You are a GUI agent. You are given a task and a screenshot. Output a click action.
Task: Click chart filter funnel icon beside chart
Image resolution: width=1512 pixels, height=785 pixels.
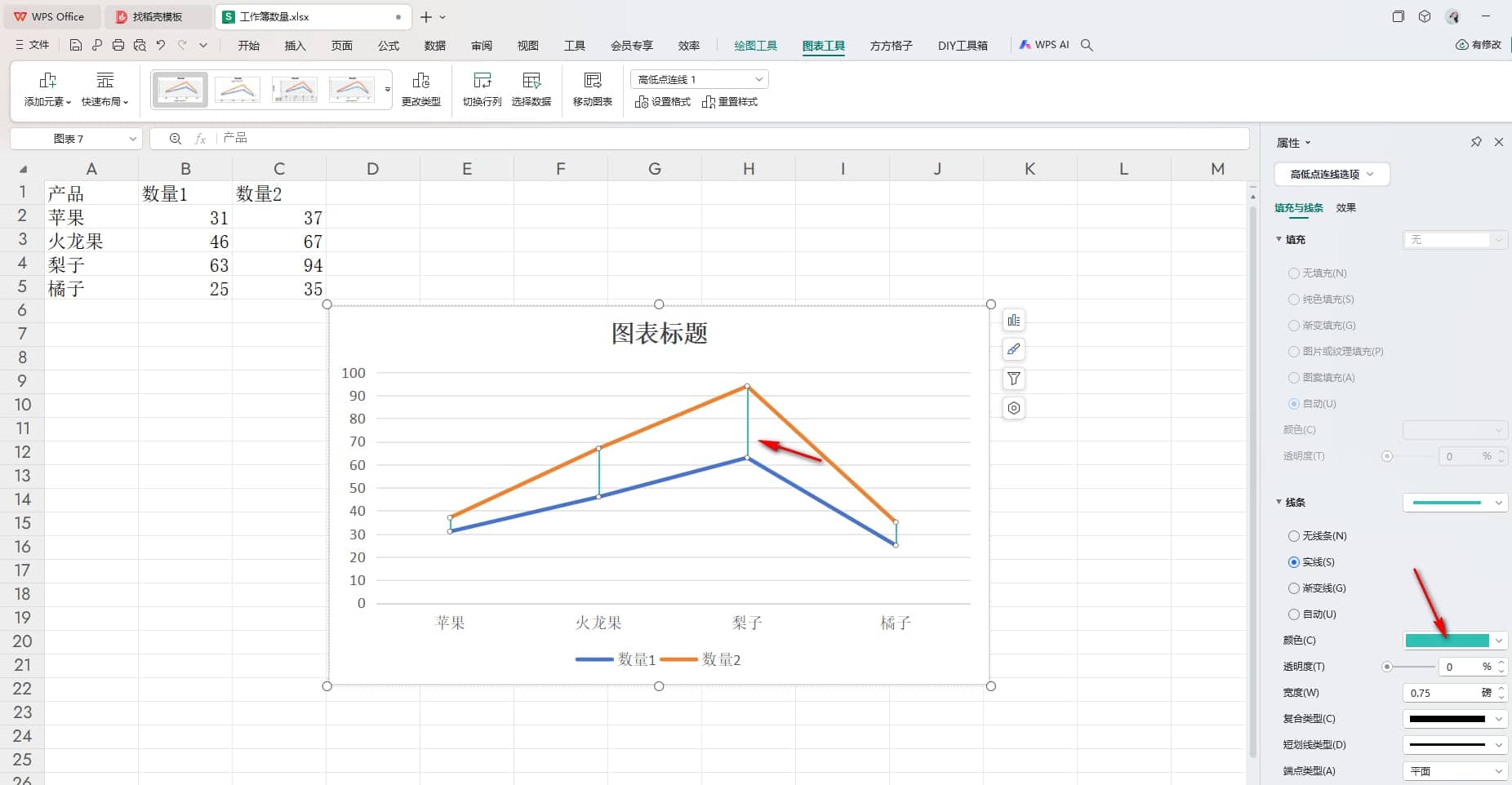[1014, 379]
